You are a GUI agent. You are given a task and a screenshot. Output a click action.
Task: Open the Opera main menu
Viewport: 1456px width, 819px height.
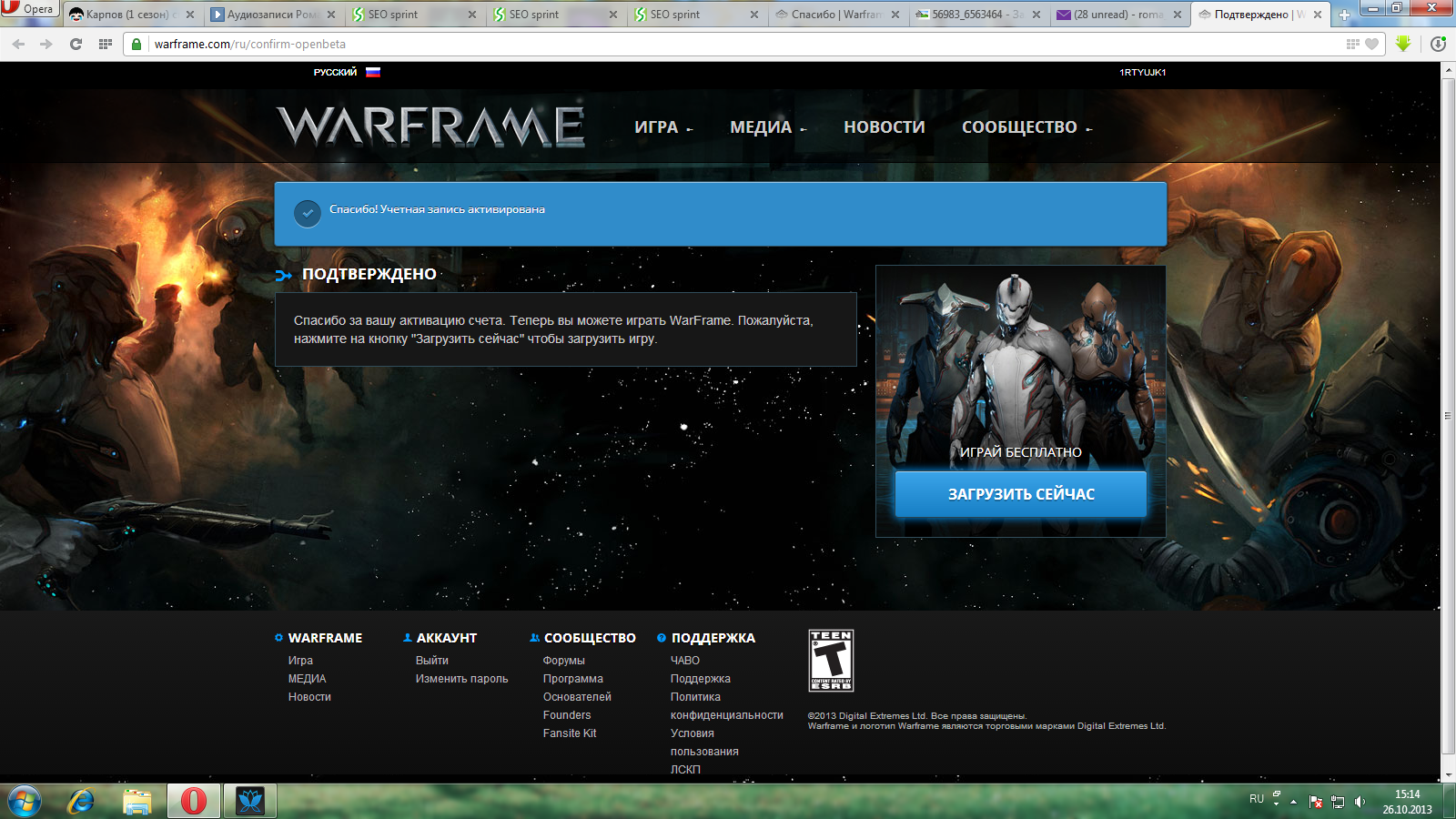pyautogui.click(x=28, y=9)
